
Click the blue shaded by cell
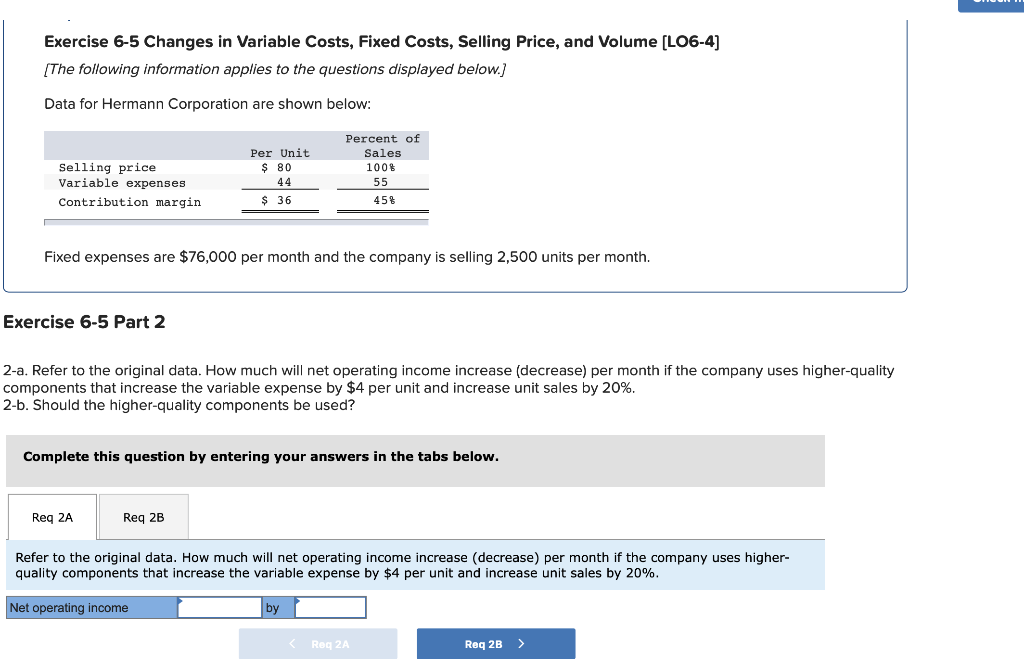(x=272, y=607)
